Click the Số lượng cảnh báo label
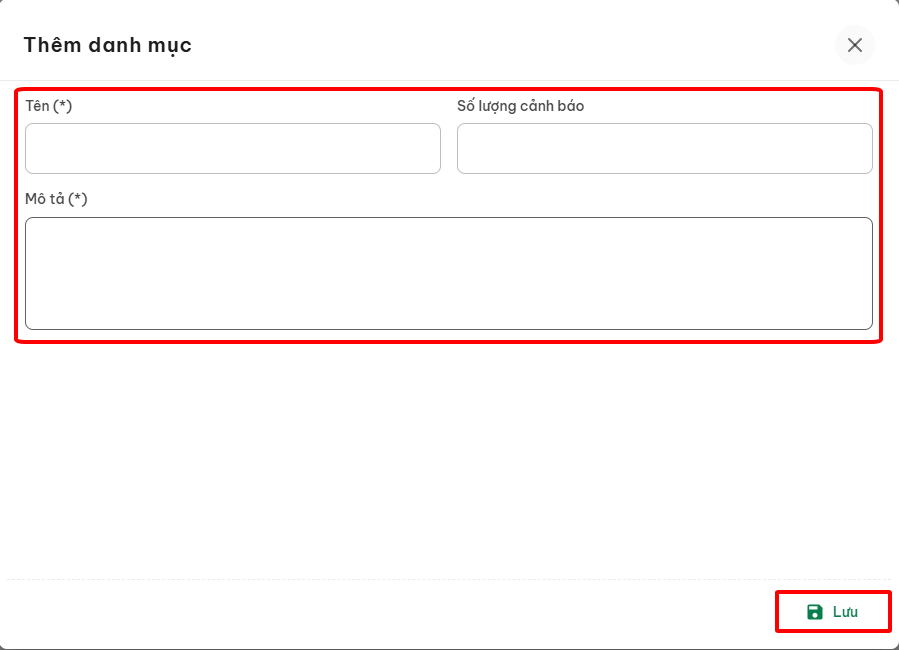Image resolution: width=899 pixels, height=650 pixels. 520,106
